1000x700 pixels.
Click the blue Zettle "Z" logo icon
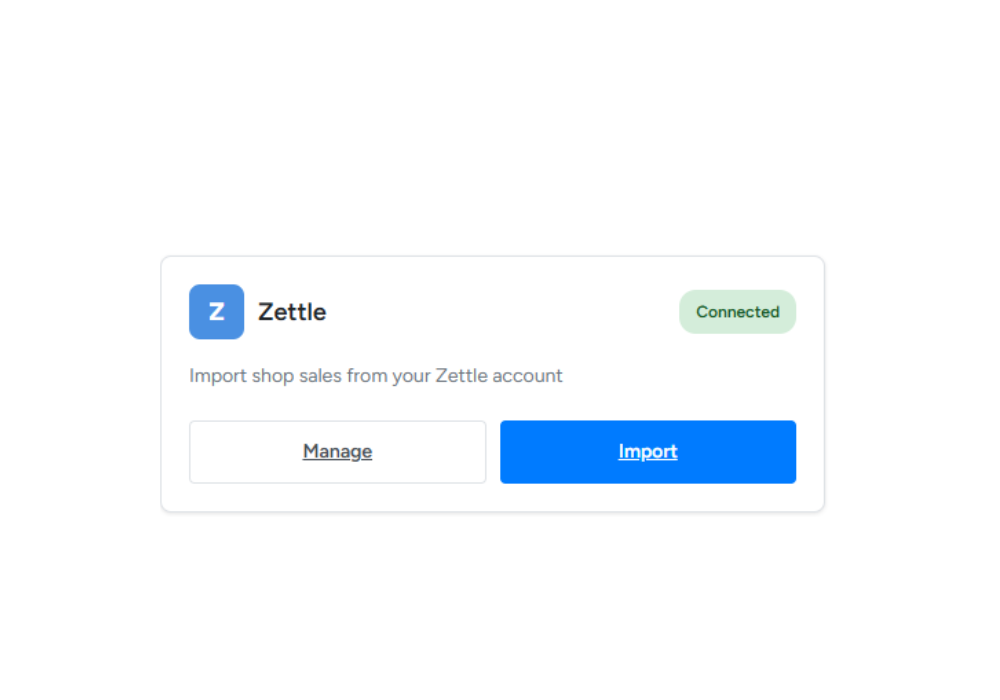(x=216, y=312)
